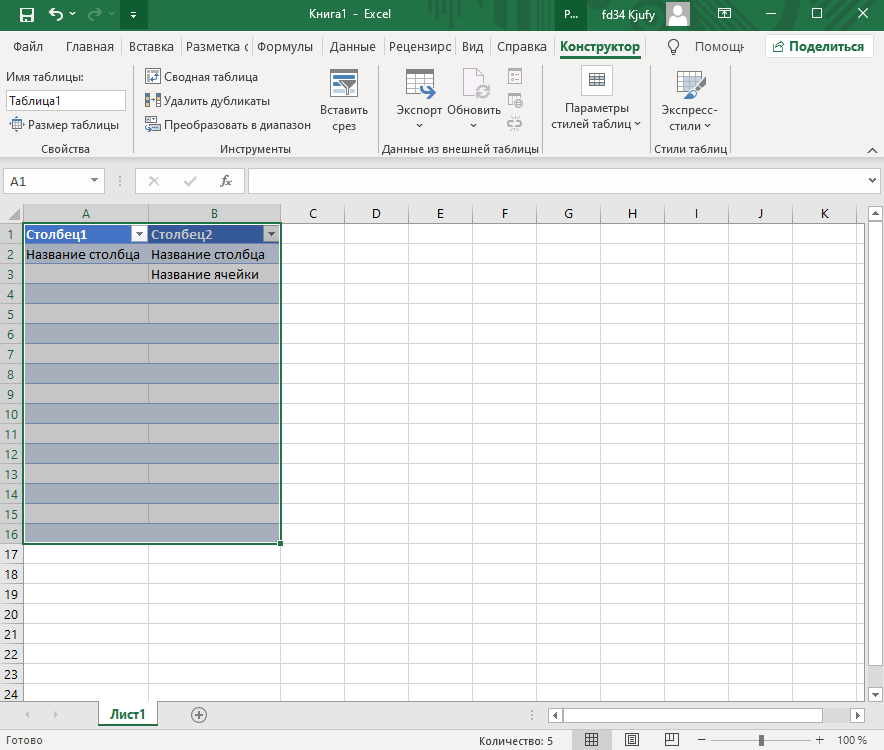This screenshot has height=750, width=884.
Task: Click Преобразовать в диапазон
Action: click(x=227, y=125)
